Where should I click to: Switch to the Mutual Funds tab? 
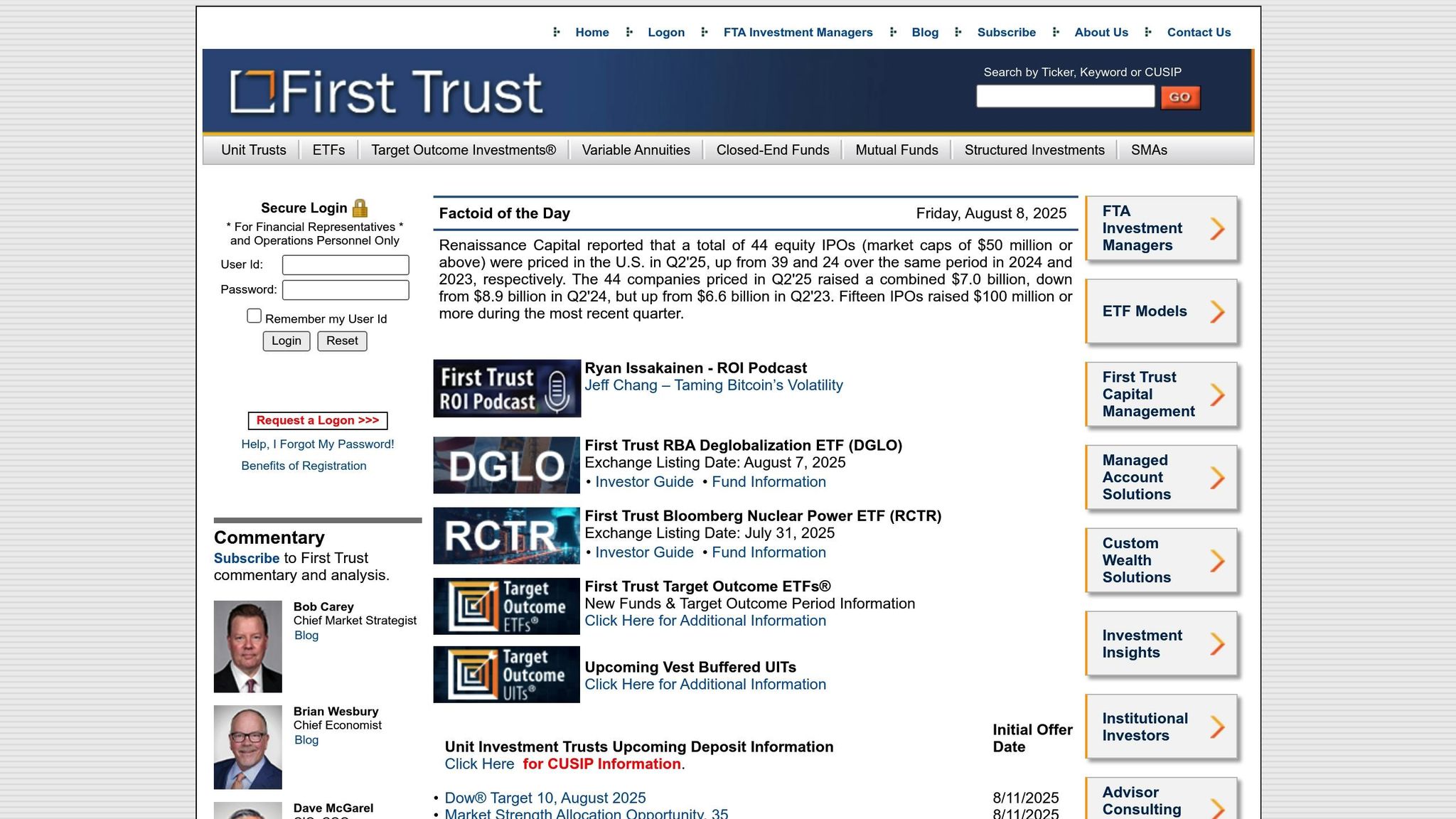pyautogui.click(x=896, y=150)
